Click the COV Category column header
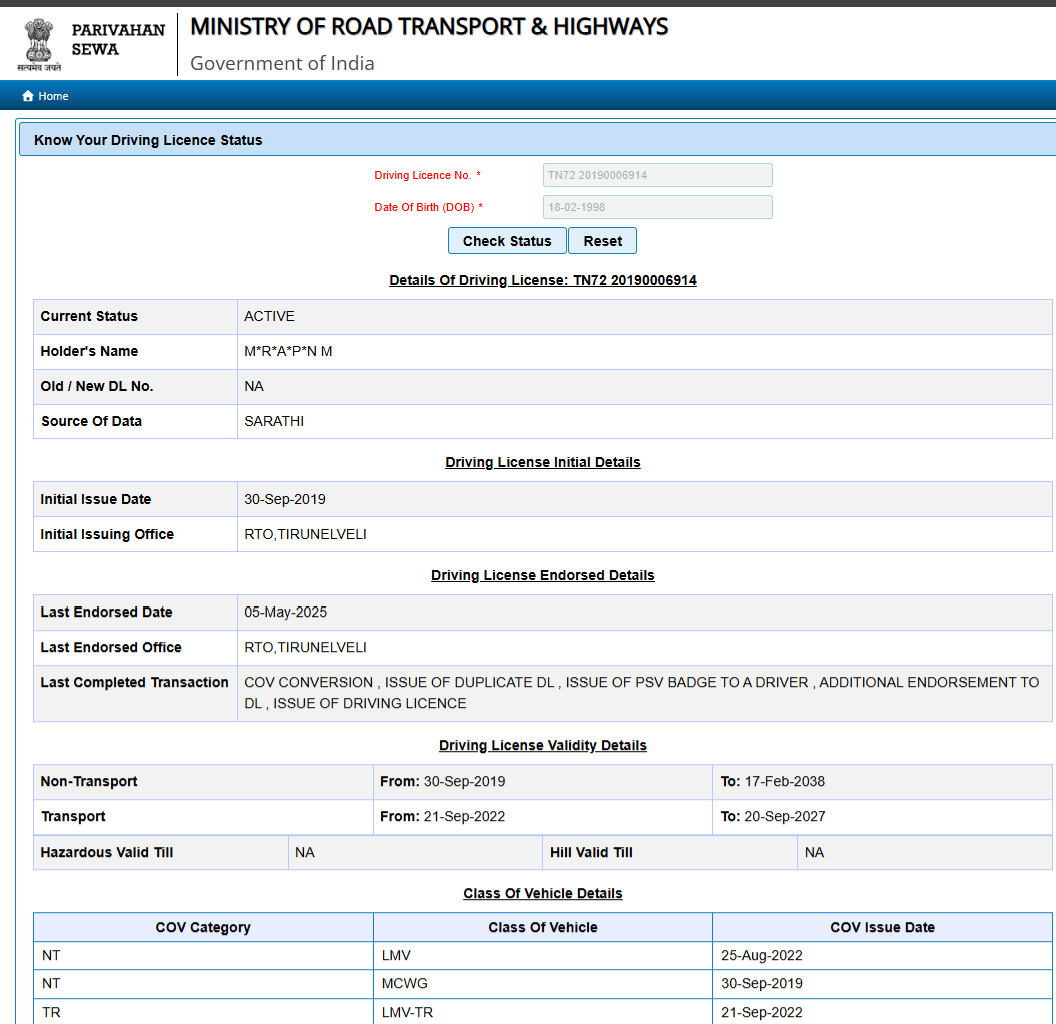 pyautogui.click(x=203, y=927)
